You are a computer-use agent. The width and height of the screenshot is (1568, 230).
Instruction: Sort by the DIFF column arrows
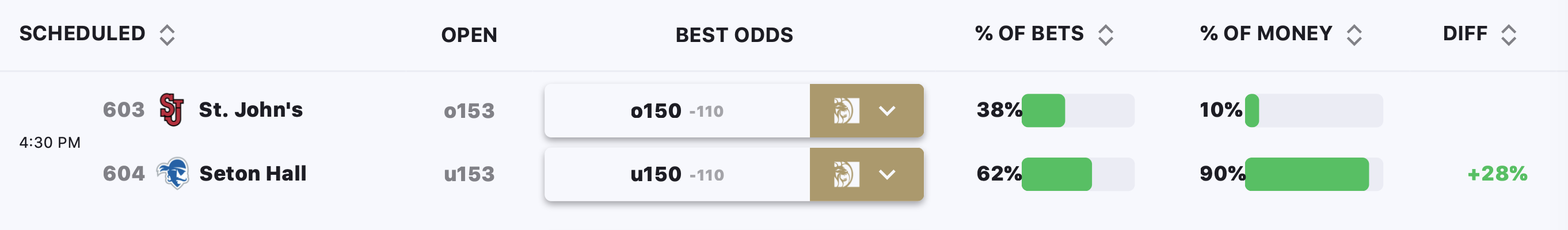[x=1508, y=34]
